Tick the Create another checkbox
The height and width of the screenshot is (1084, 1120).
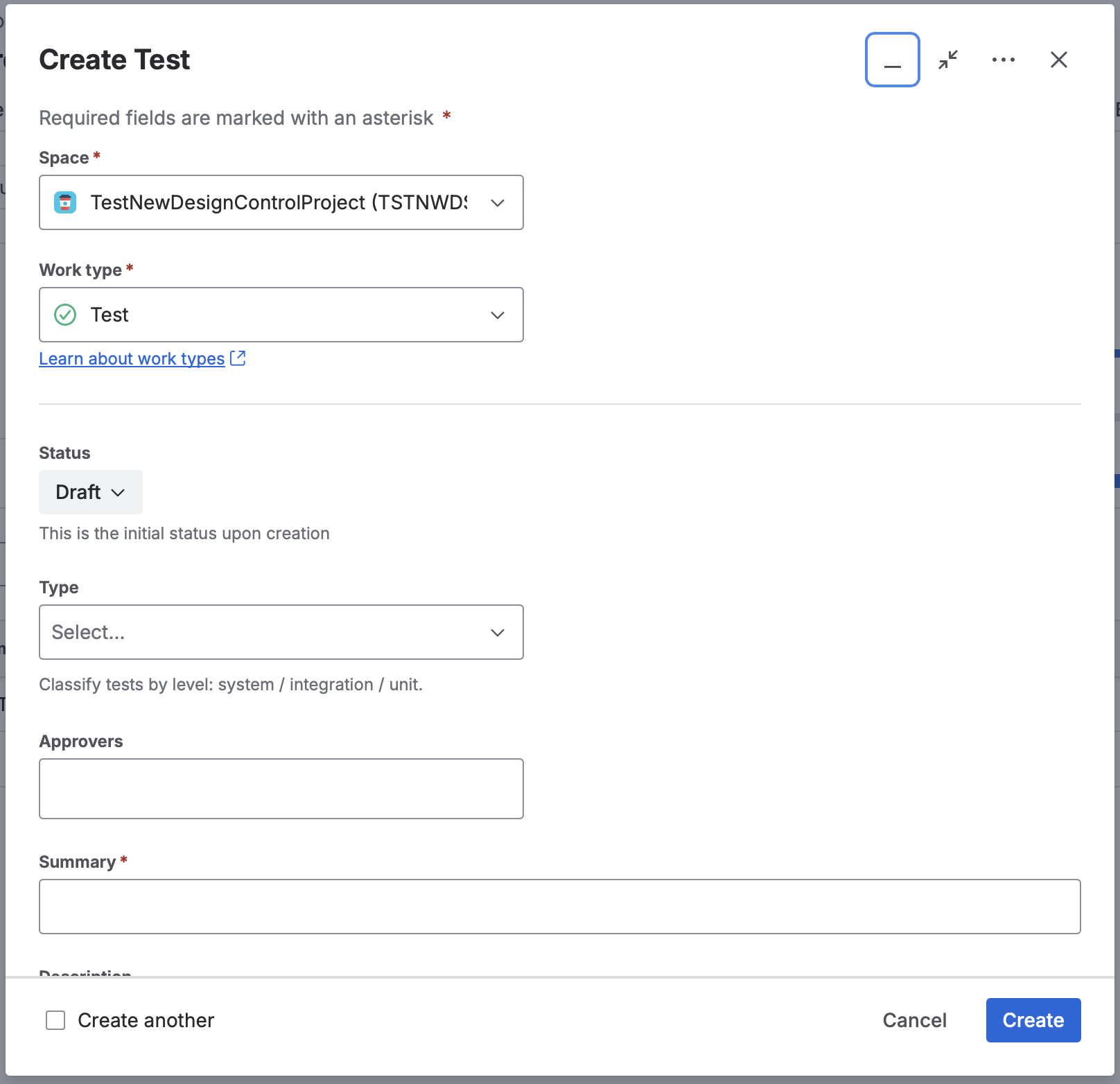[x=55, y=1020]
